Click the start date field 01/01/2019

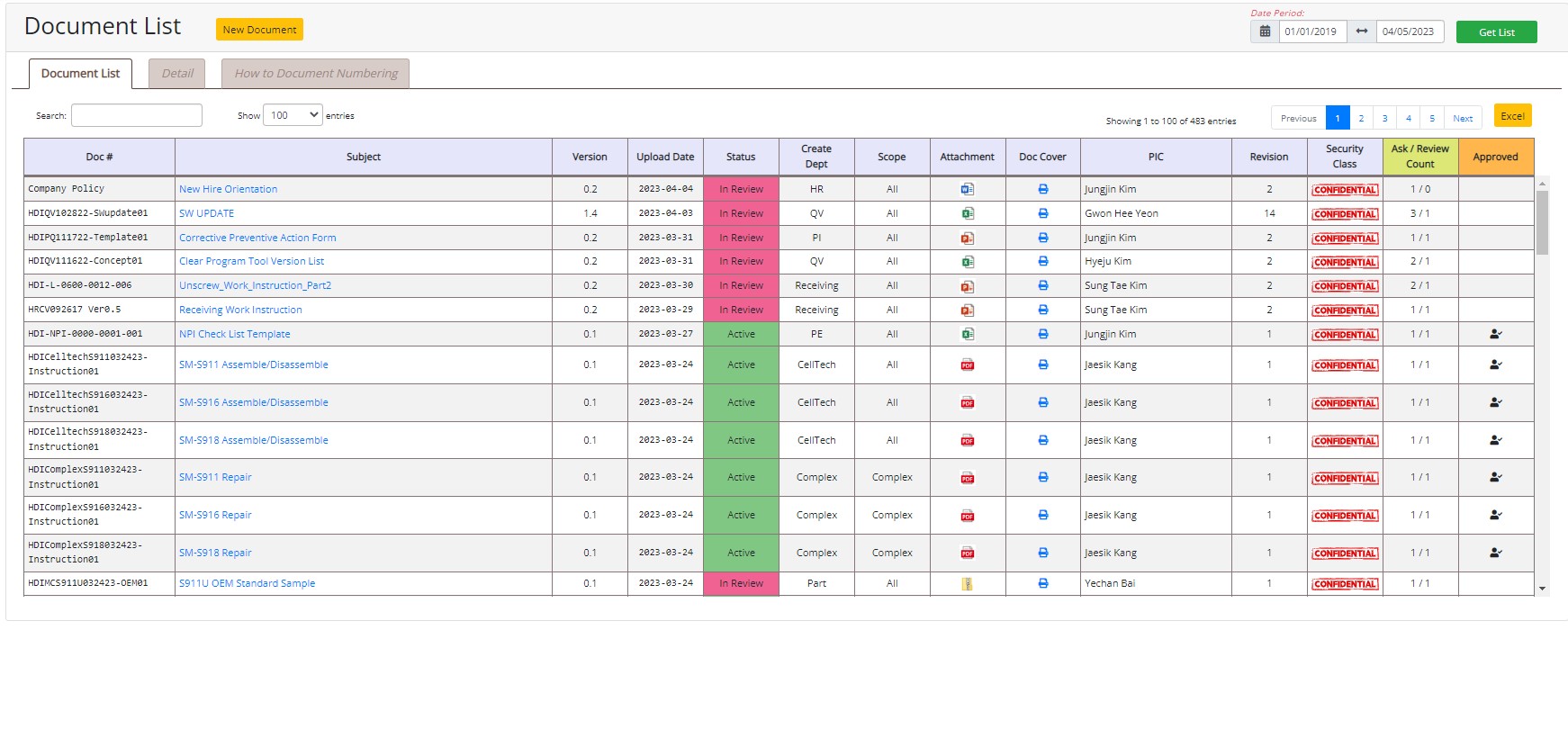pos(1312,31)
